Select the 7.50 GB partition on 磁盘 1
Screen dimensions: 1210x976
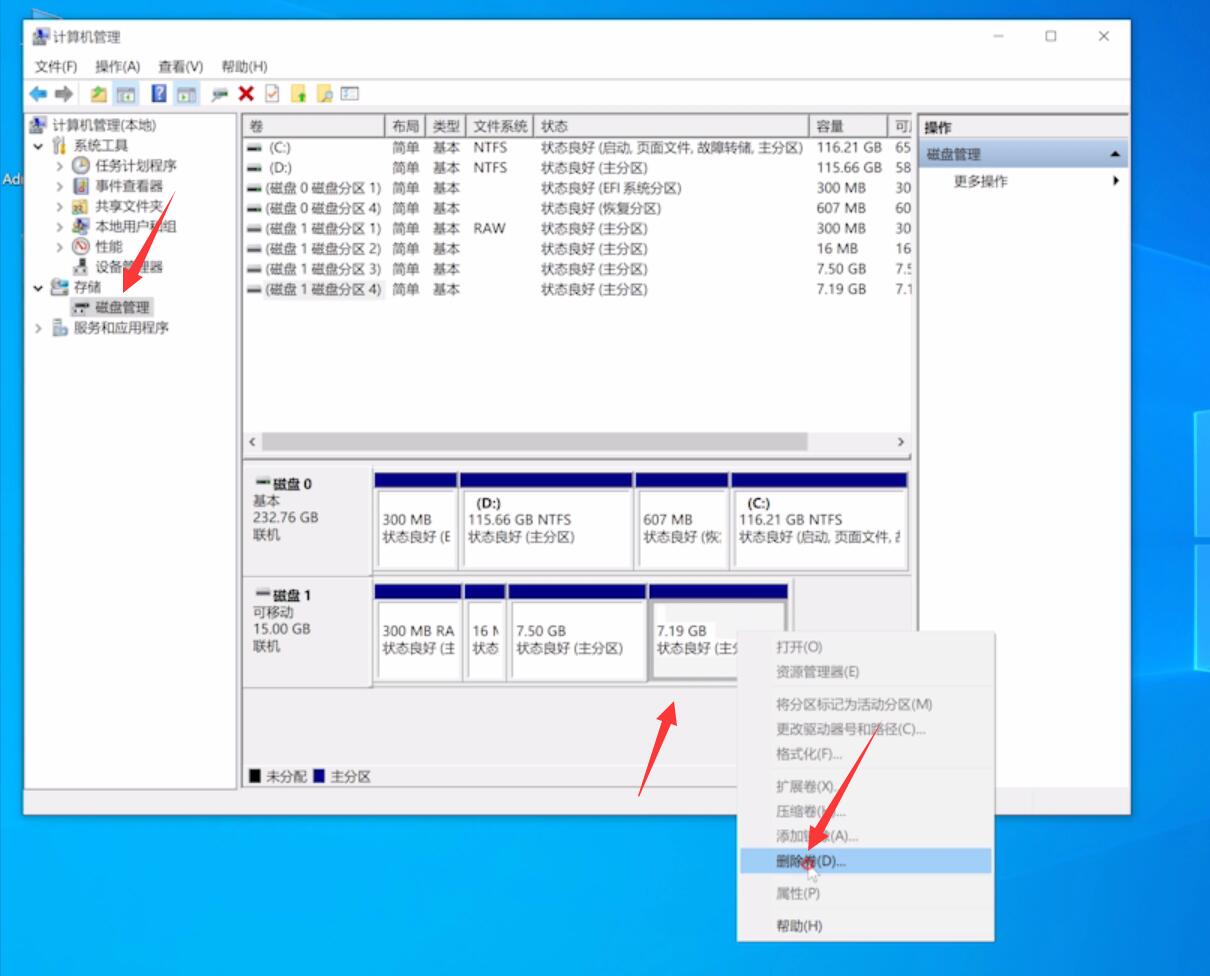click(x=577, y=632)
